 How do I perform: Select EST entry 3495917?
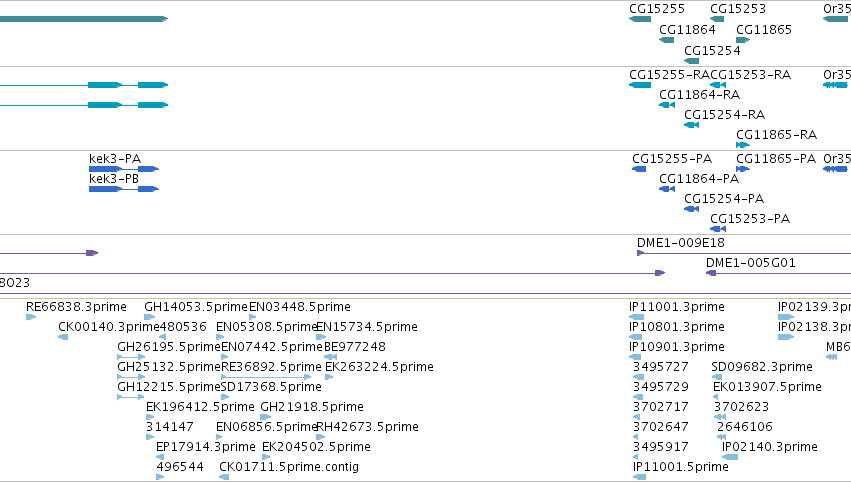(661, 447)
